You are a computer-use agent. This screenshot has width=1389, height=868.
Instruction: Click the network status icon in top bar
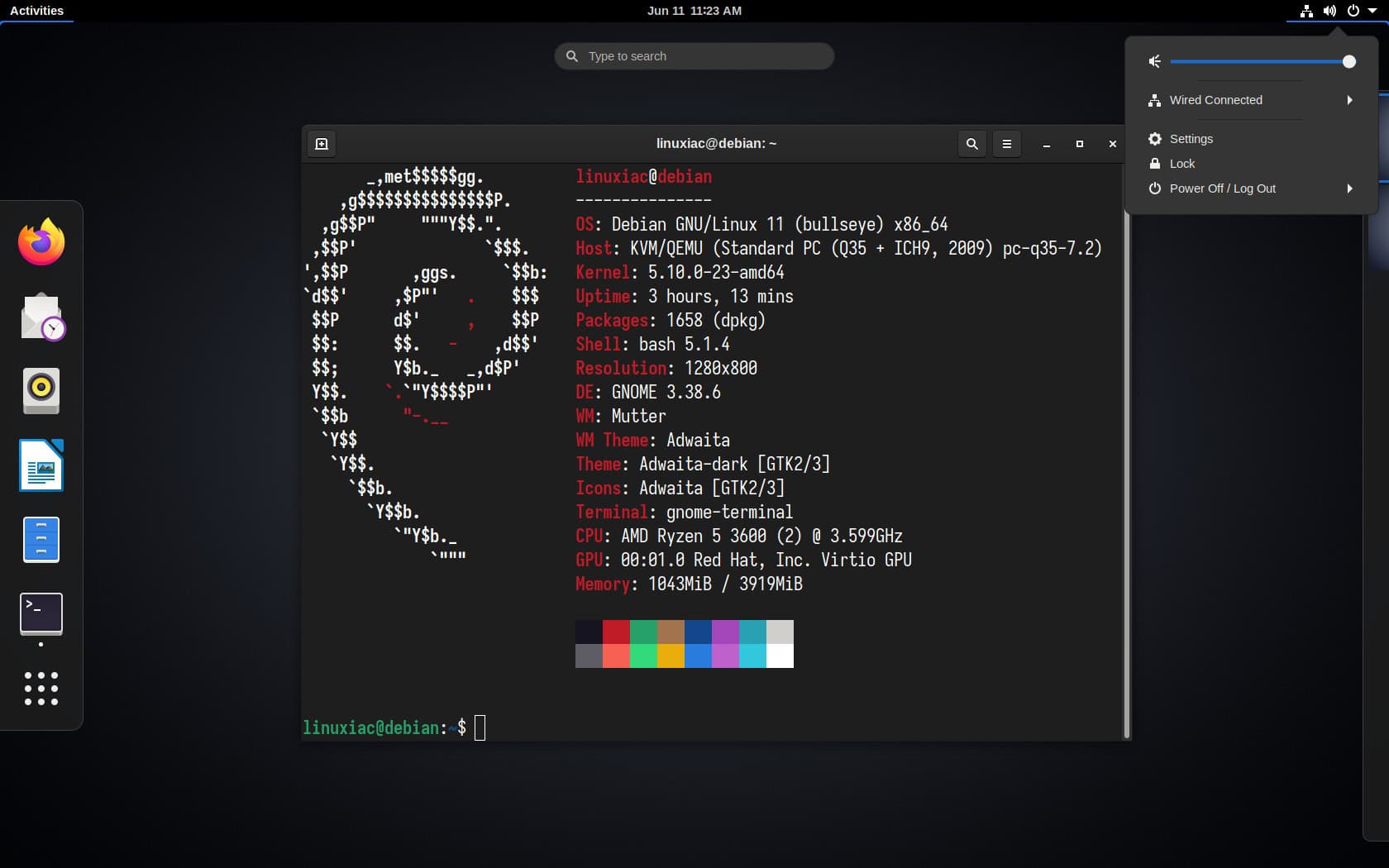coord(1305,11)
